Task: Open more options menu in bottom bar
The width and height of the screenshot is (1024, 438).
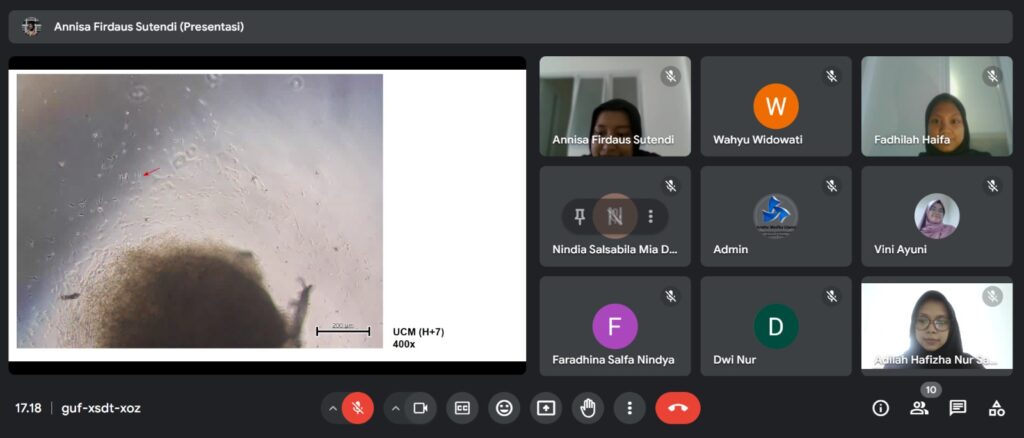Action: [x=629, y=408]
